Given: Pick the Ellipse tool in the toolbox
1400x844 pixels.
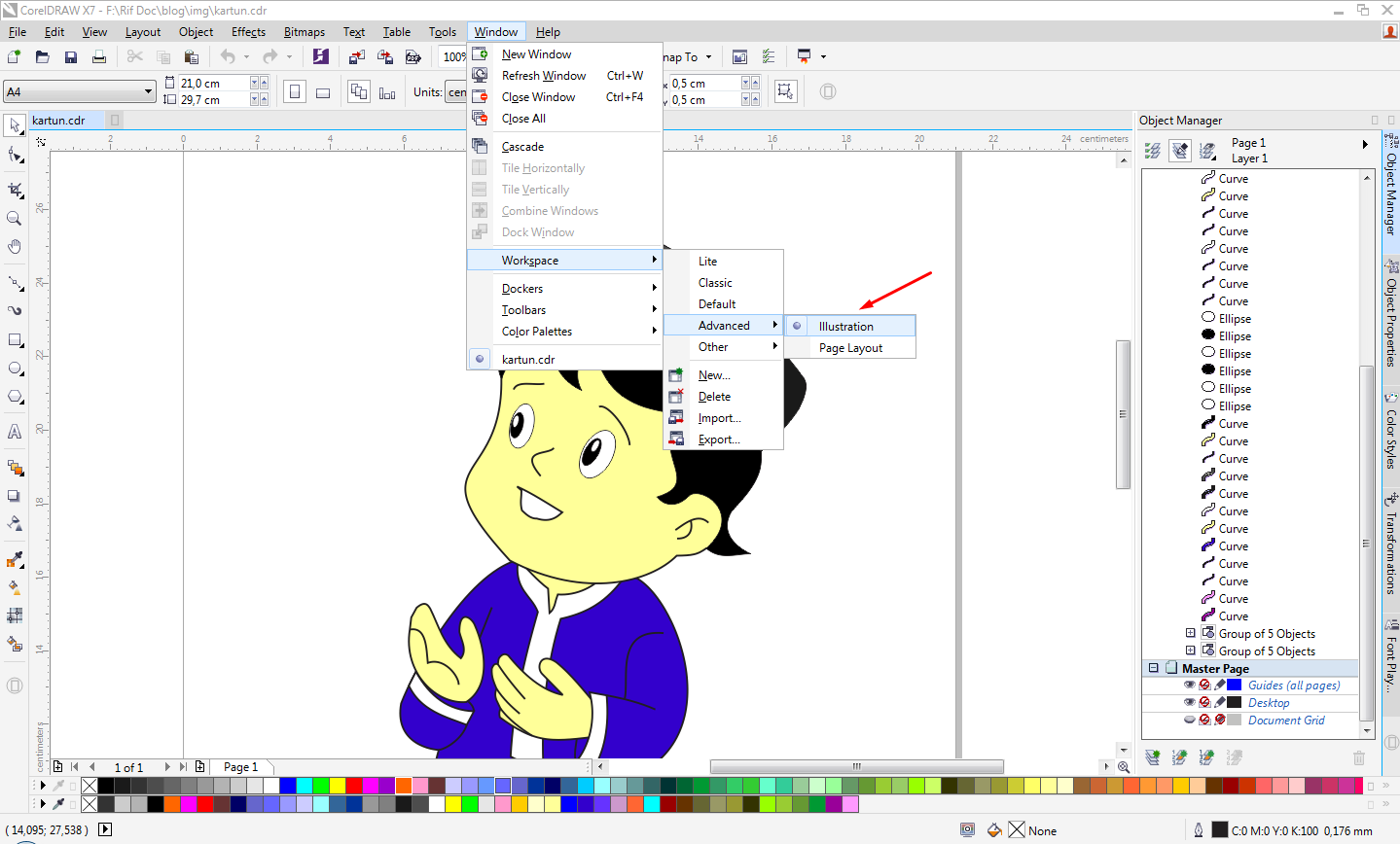Looking at the screenshot, I should pyautogui.click(x=14, y=368).
